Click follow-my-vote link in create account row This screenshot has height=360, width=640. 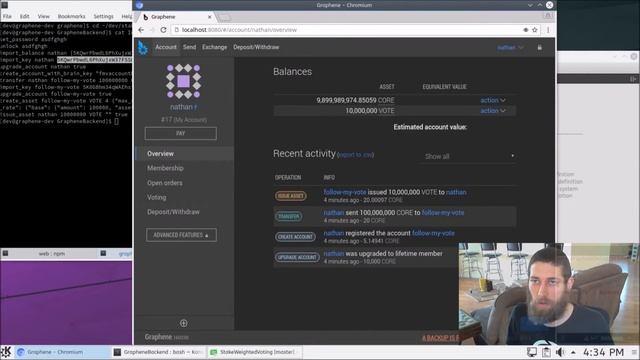(x=433, y=233)
